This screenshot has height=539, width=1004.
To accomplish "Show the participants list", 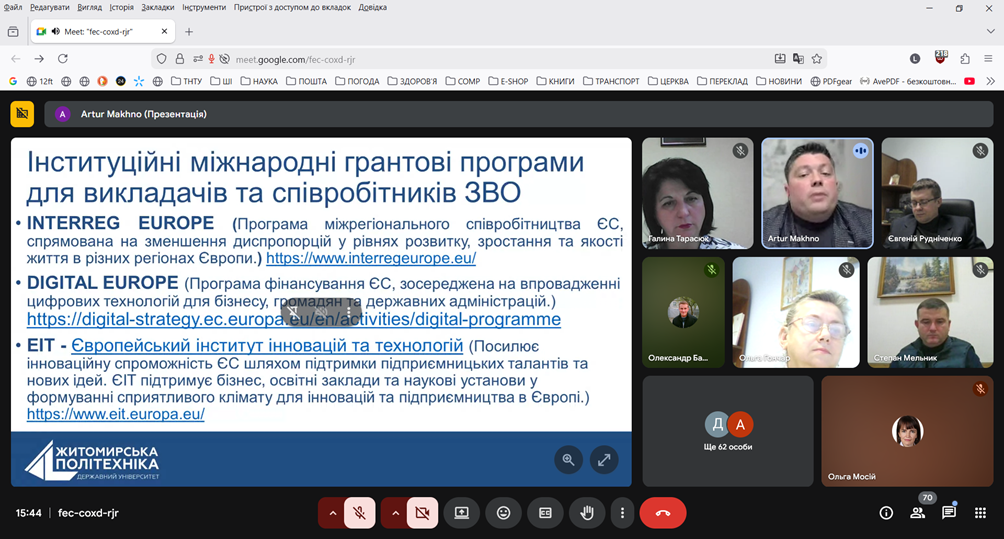I will pyautogui.click(x=917, y=513).
